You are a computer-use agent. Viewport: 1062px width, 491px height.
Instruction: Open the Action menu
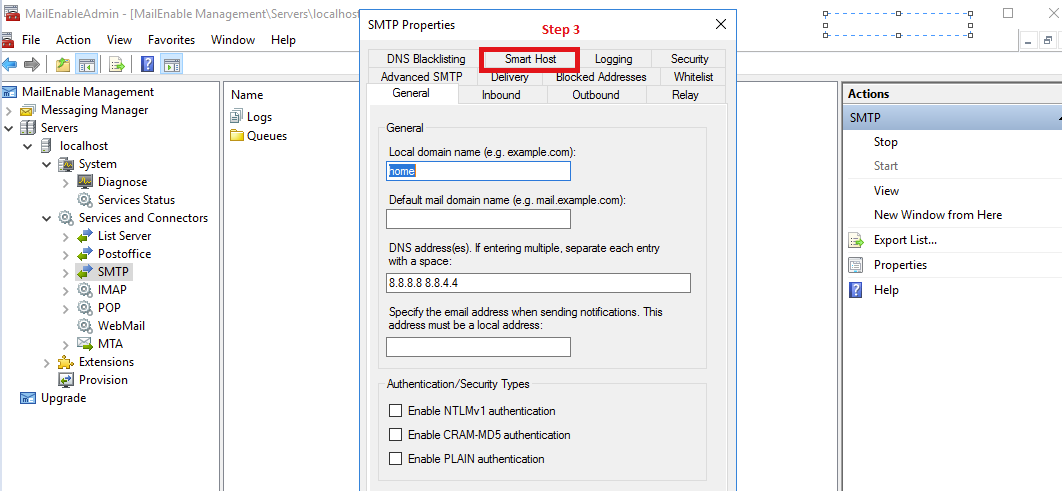73,40
